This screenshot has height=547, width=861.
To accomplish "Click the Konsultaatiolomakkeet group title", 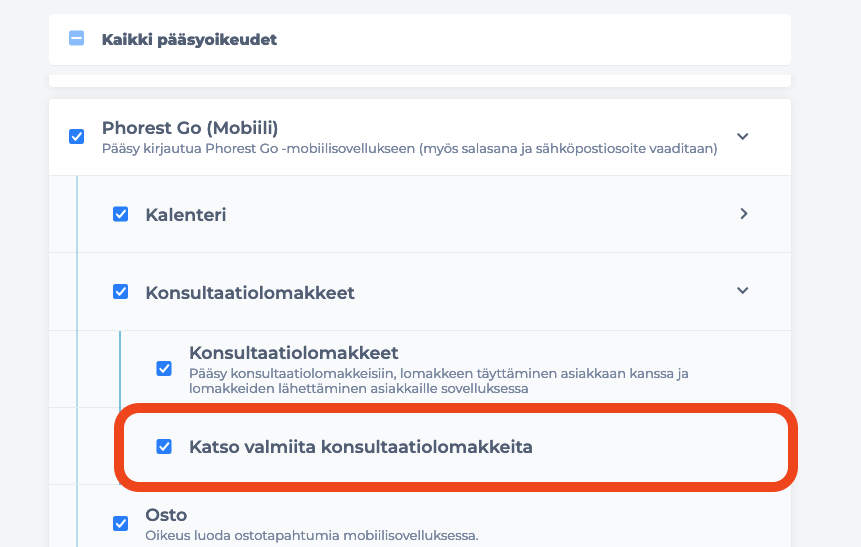I will click(x=250, y=293).
